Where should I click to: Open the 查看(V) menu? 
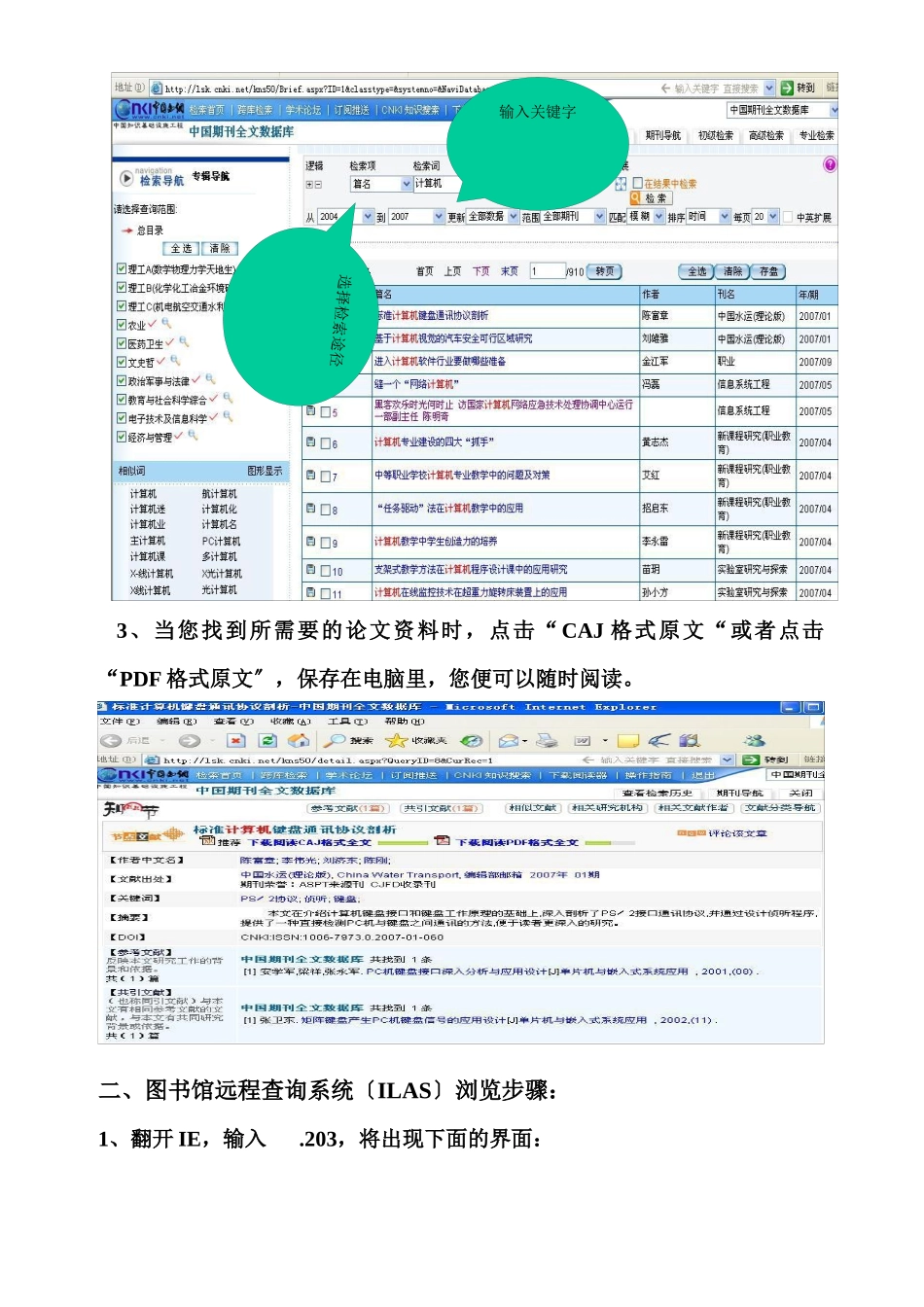click(x=233, y=722)
